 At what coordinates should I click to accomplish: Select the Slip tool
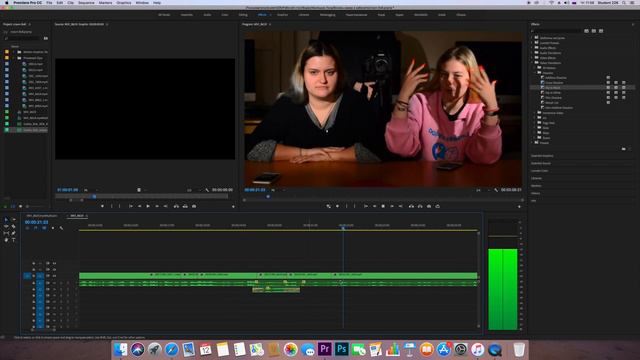(6, 233)
